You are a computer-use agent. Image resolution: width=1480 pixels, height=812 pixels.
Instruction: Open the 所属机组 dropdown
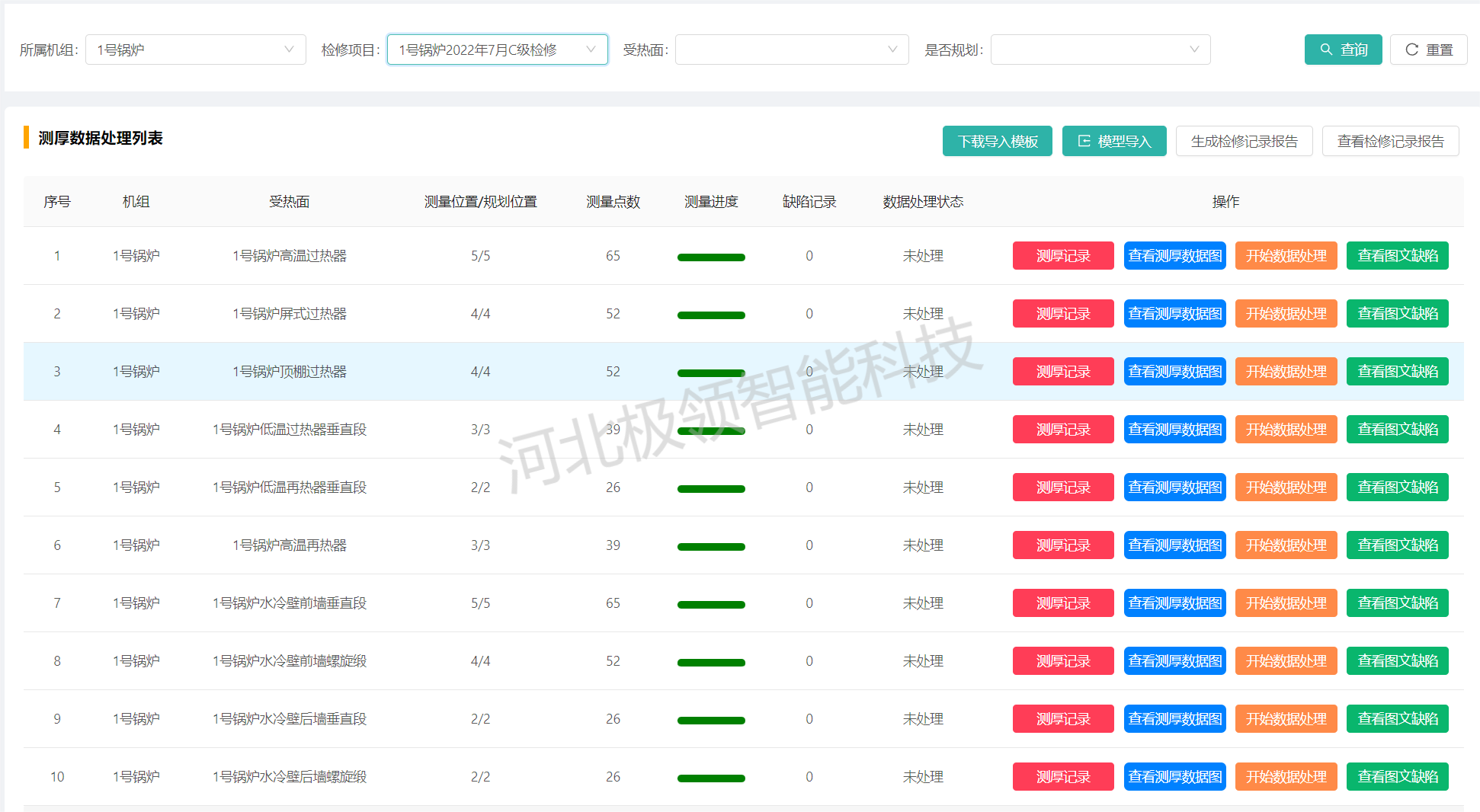195,50
